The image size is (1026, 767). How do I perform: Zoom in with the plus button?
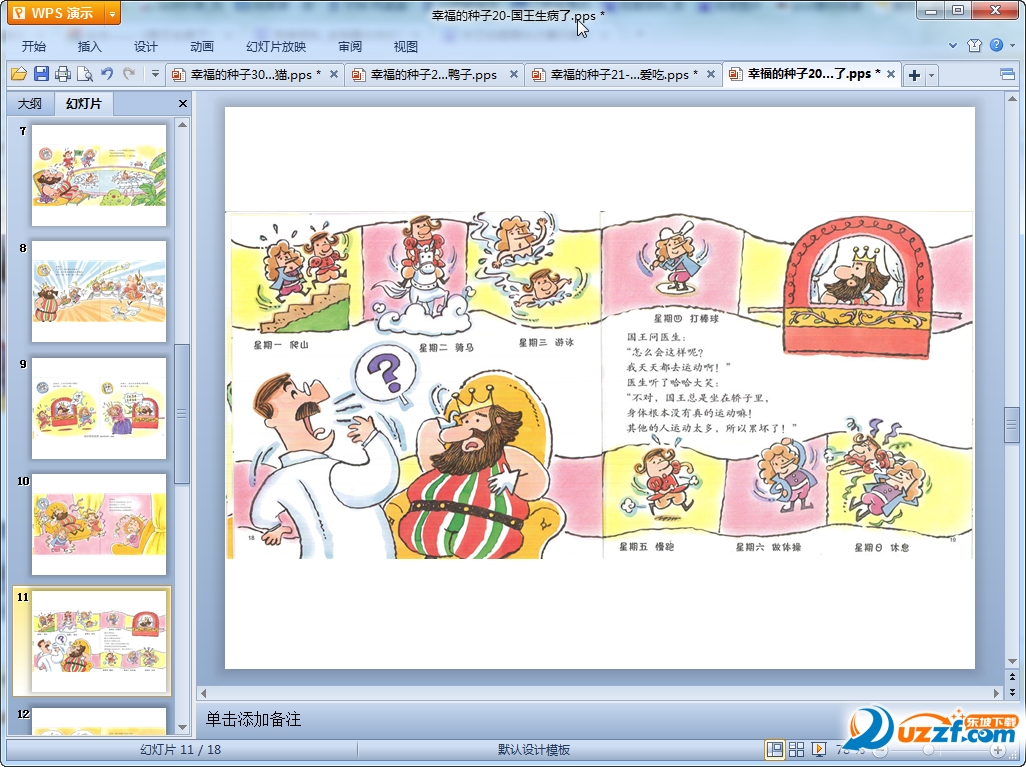click(x=998, y=750)
